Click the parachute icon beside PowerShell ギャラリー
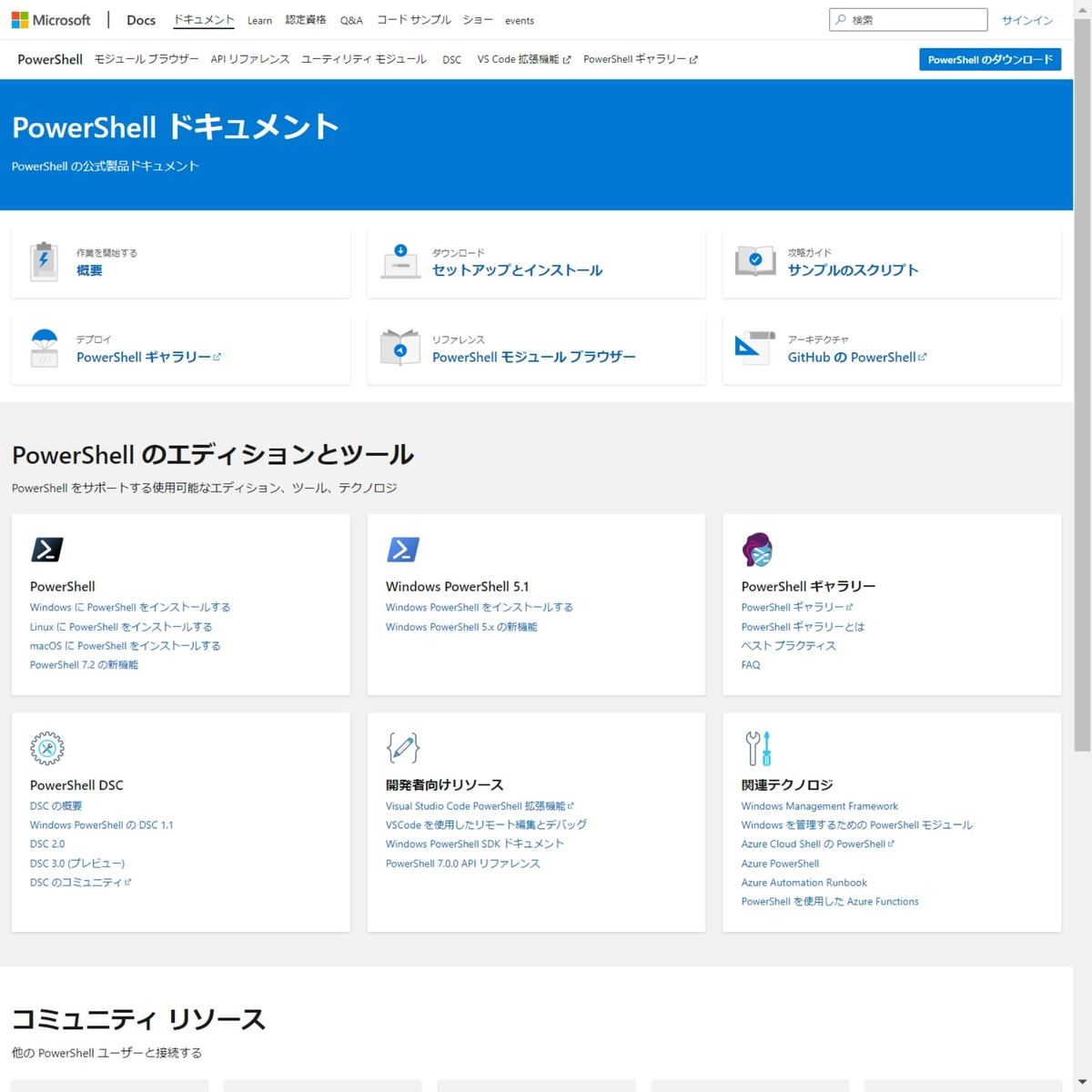This screenshot has height=1092, width=1092. coord(44,348)
